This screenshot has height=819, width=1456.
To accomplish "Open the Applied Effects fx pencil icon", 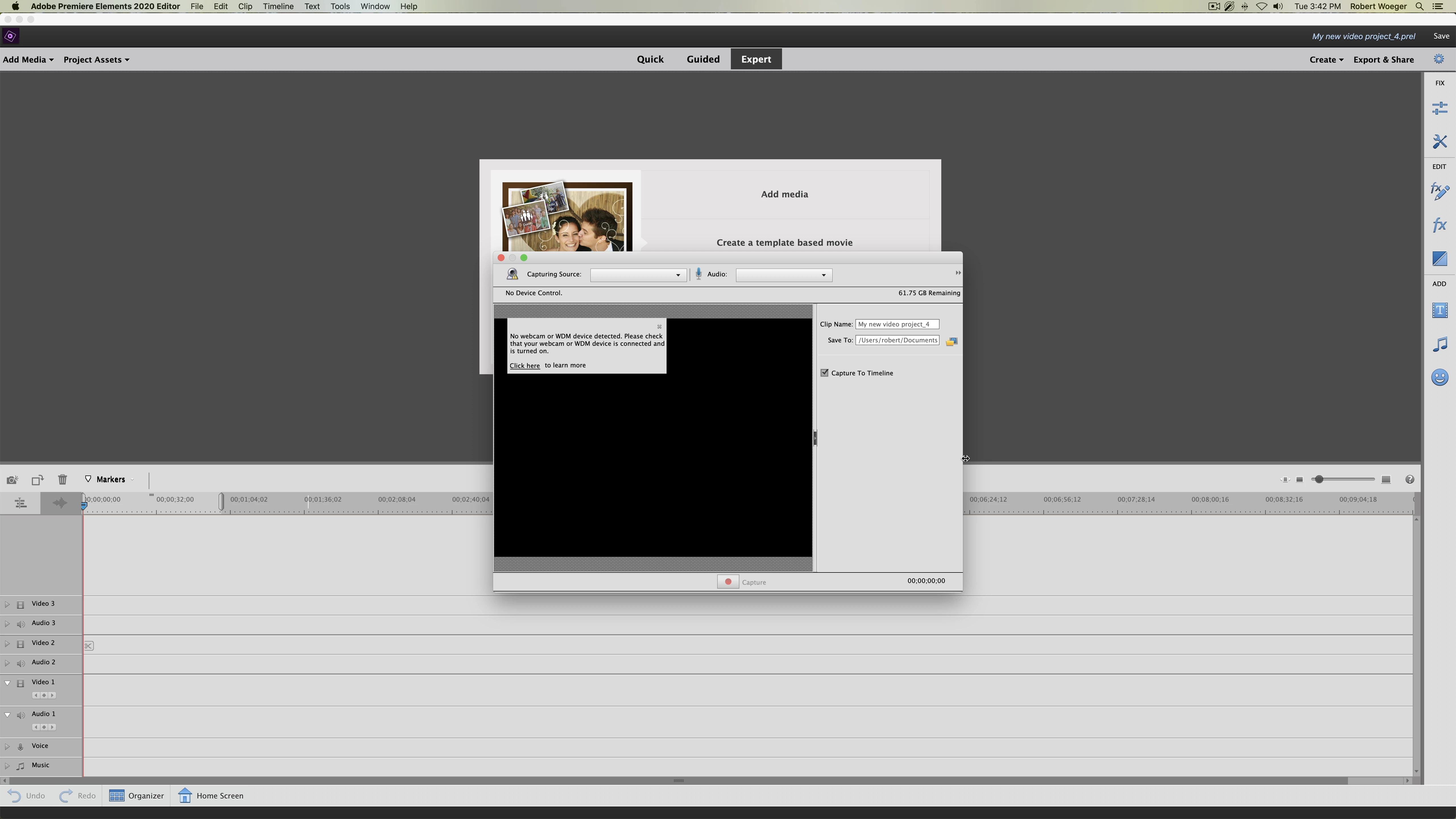I will click(1439, 191).
